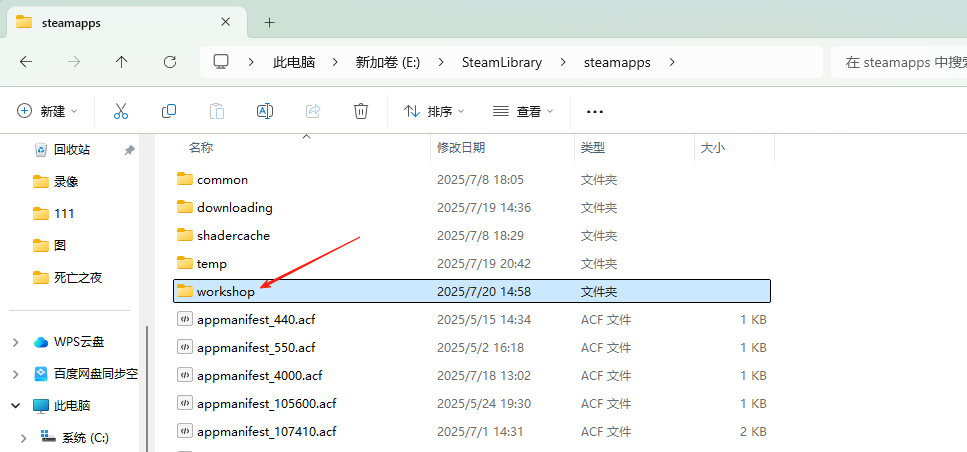Viewport: 967px width, 452px height.
Task: Expand the 系统 (C:) drive node
Action: [x=23, y=438]
